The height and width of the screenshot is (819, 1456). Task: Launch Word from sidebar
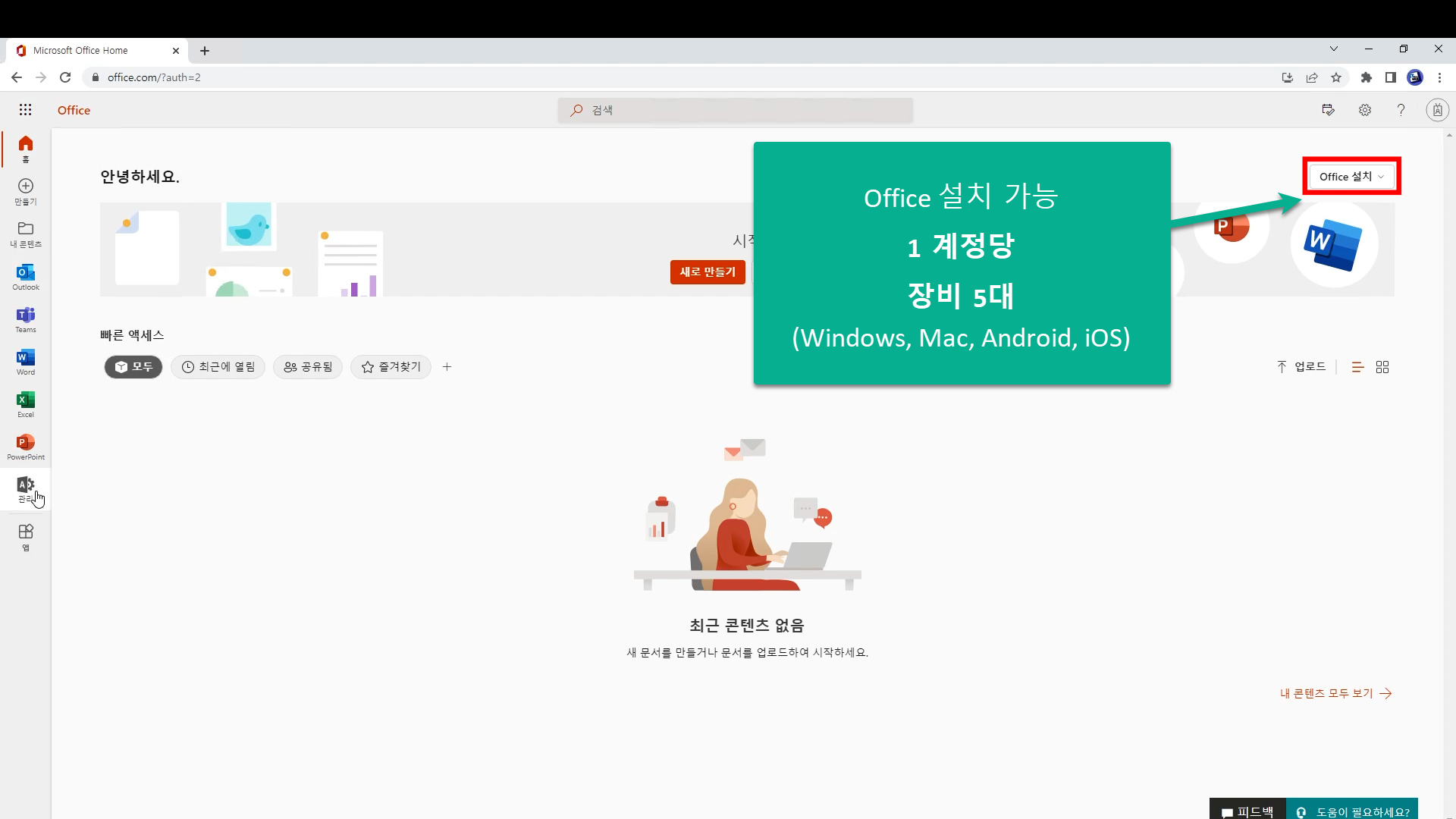pos(26,362)
